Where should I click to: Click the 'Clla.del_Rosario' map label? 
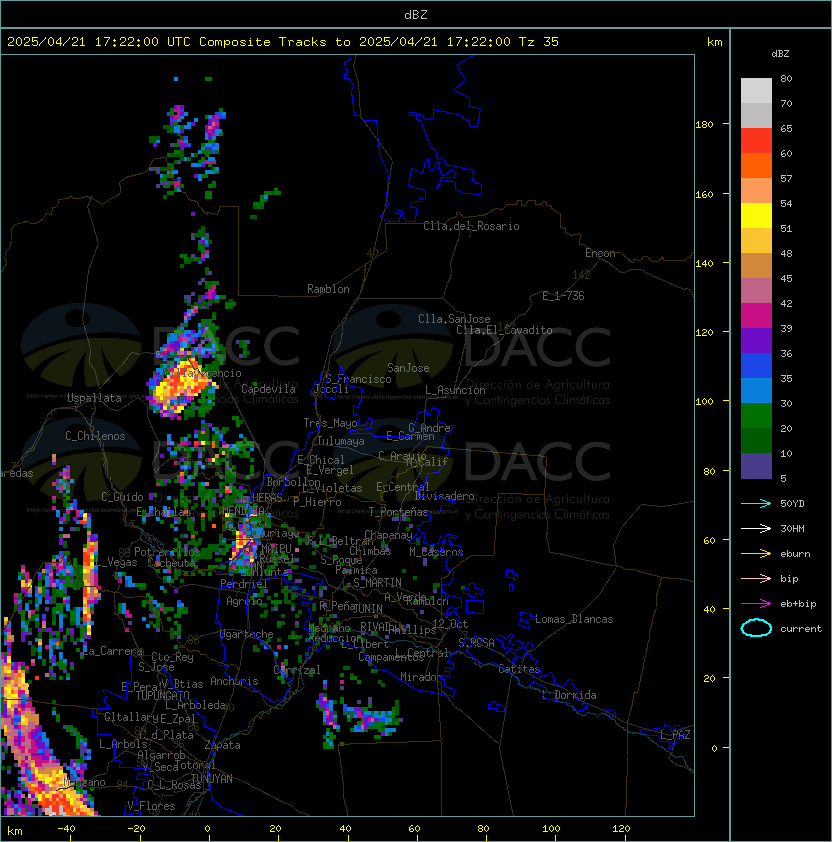[x=471, y=226]
